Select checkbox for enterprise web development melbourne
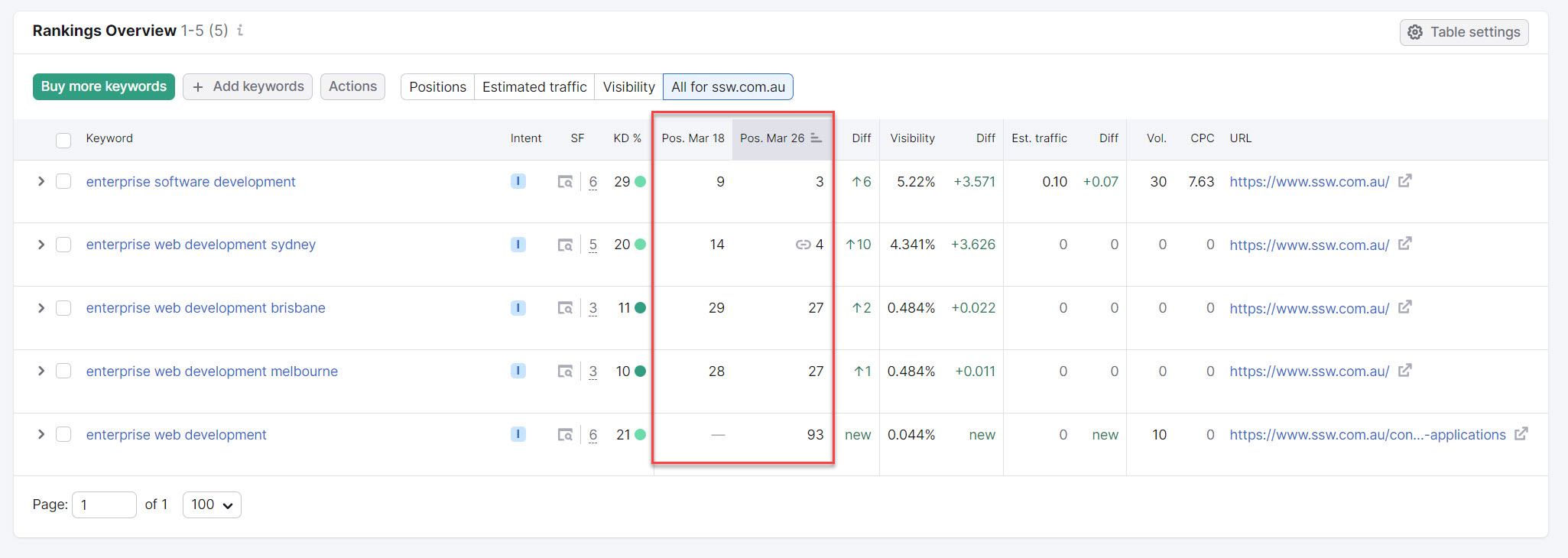 click(x=63, y=371)
